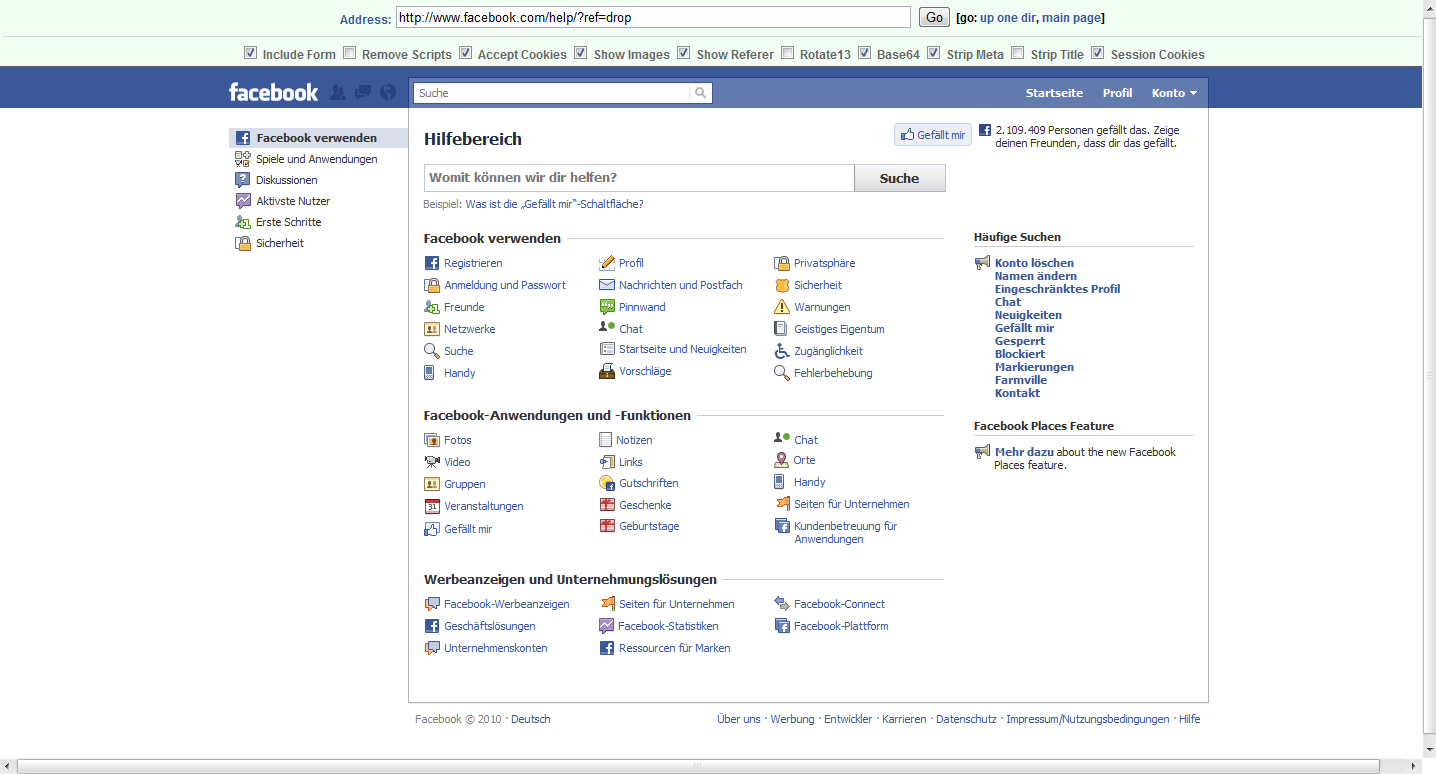Open the Anmeldung und Passwort link

pyautogui.click(x=505, y=285)
